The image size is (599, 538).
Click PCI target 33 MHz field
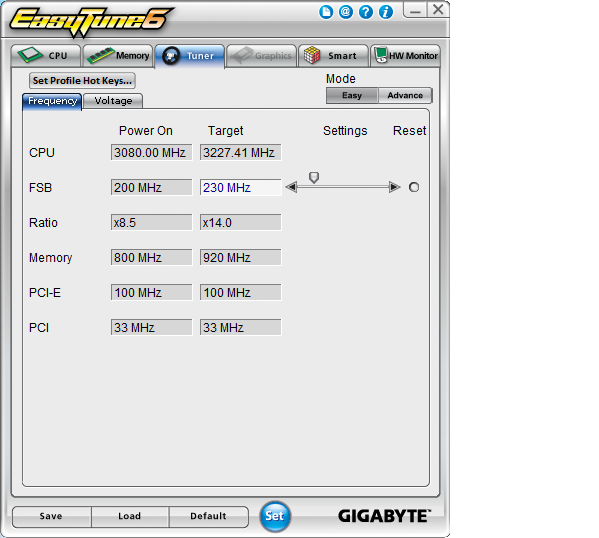[241, 327]
